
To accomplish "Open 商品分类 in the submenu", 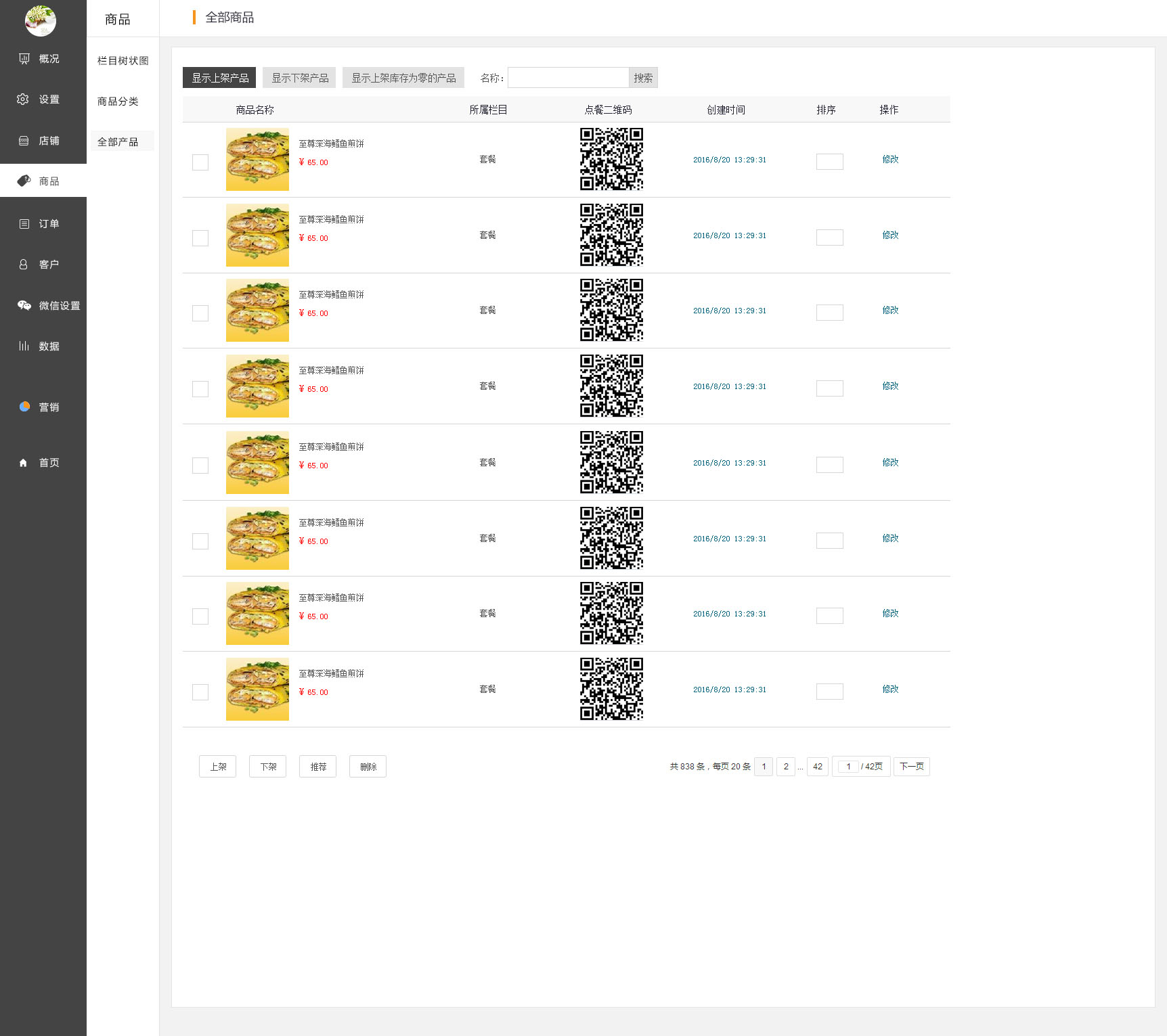I will tap(118, 102).
